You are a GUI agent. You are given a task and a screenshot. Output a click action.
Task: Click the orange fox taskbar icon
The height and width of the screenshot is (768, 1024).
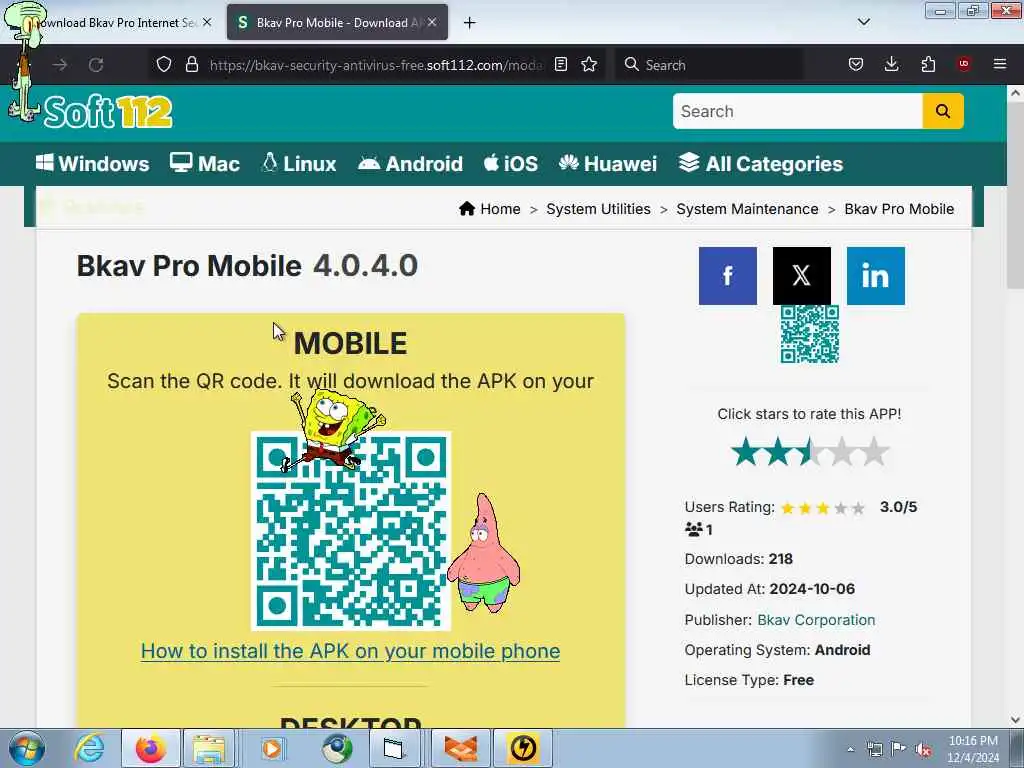pos(460,748)
